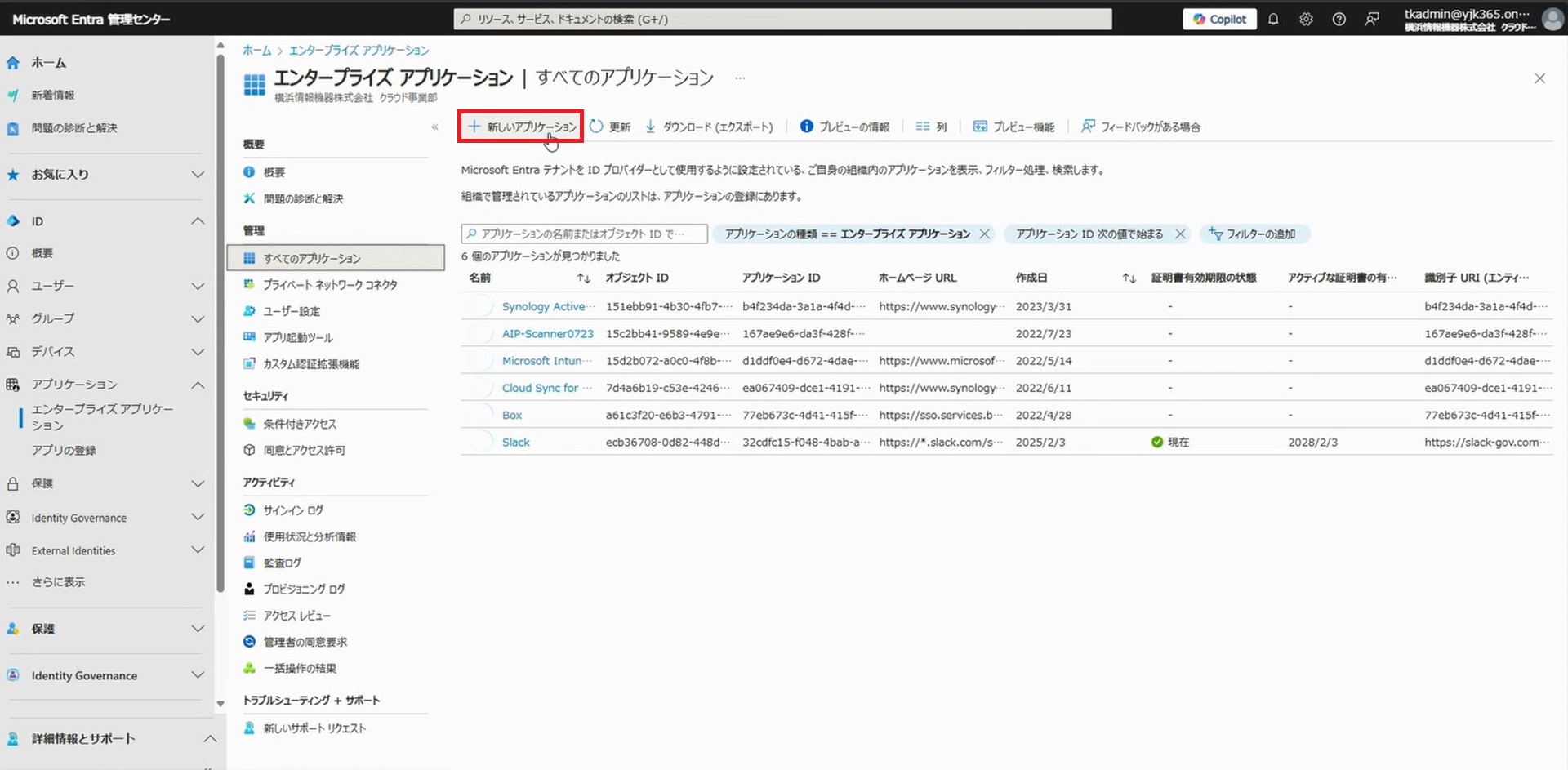
Task: Click さらに表示 to show more
Action: point(58,582)
